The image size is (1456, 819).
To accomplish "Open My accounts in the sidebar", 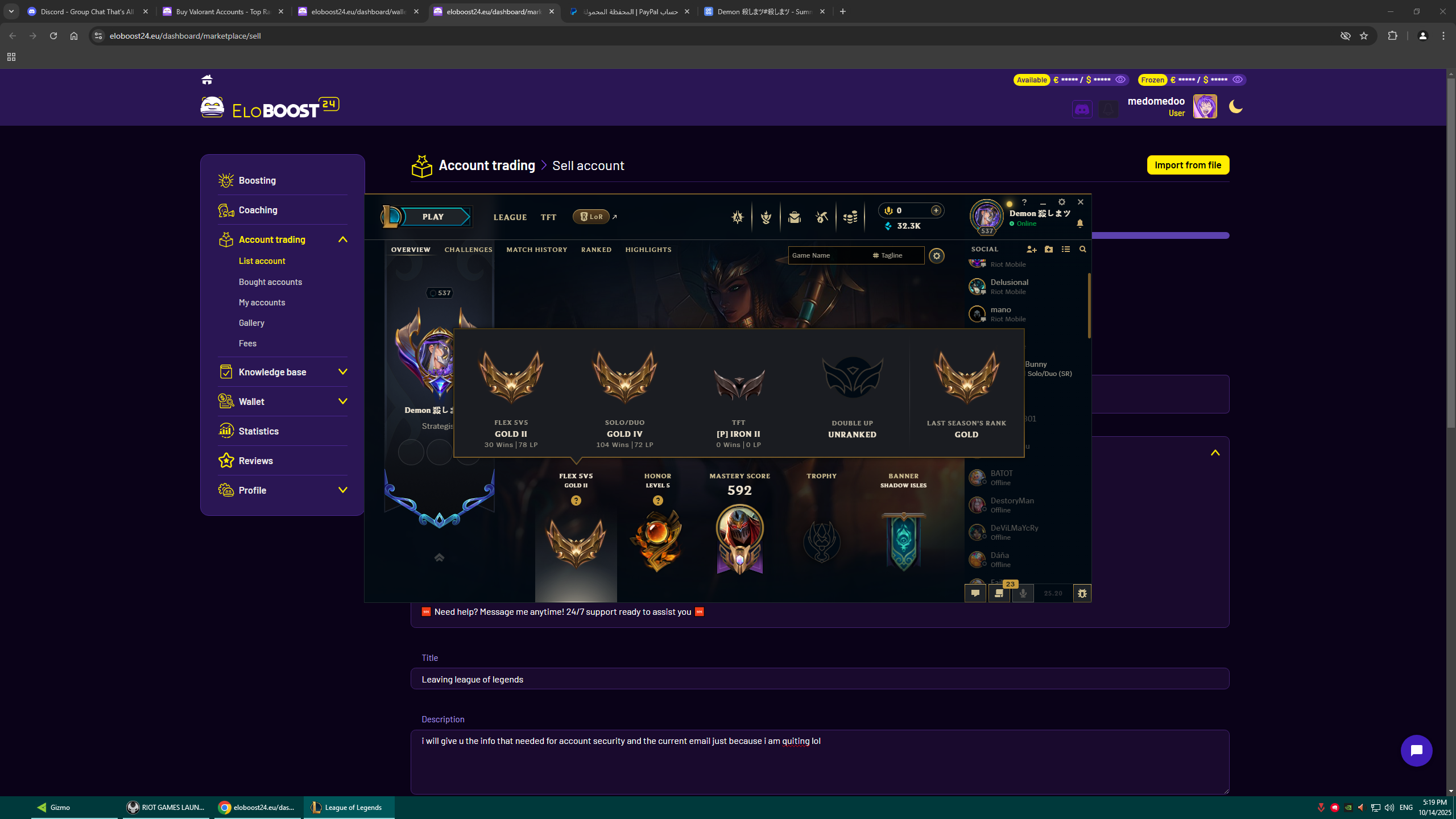I will [262, 303].
